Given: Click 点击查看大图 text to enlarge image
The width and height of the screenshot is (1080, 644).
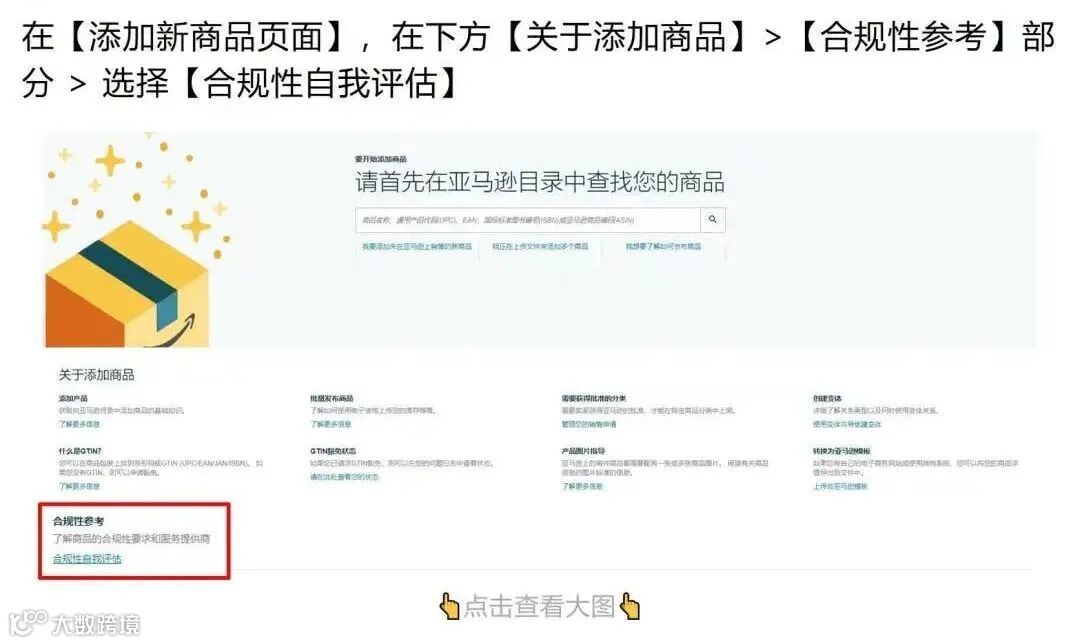Looking at the screenshot, I should [x=539, y=607].
